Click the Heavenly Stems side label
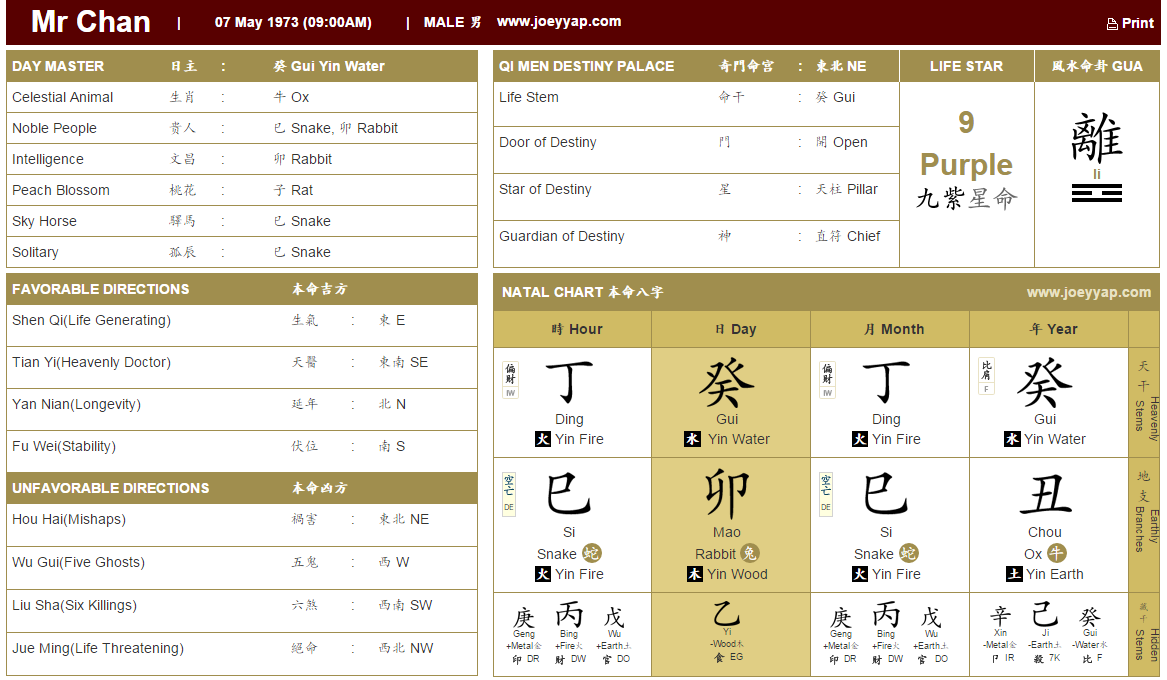Image resolution: width=1167 pixels, height=680 pixels. pos(1145,402)
